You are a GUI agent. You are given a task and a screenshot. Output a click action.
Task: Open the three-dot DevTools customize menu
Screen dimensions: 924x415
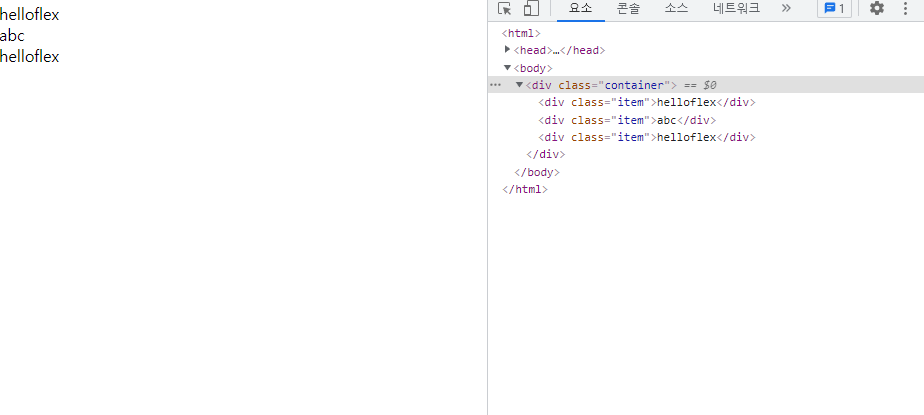tap(905, 9)
